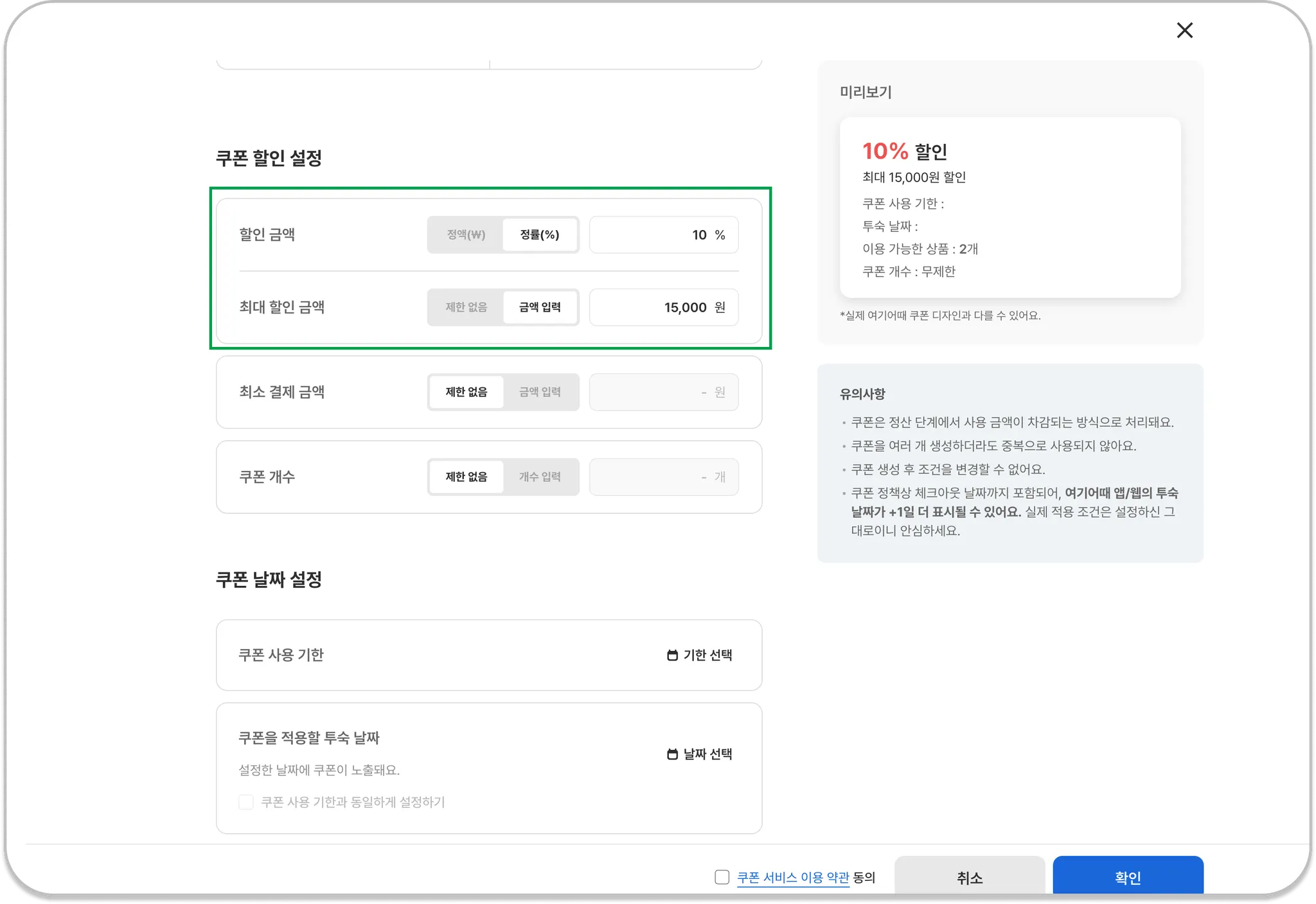Click calendar icon next to 기한 선택
The width and height of the screenshot is (1316, 904).
click(x=672, y=655)
